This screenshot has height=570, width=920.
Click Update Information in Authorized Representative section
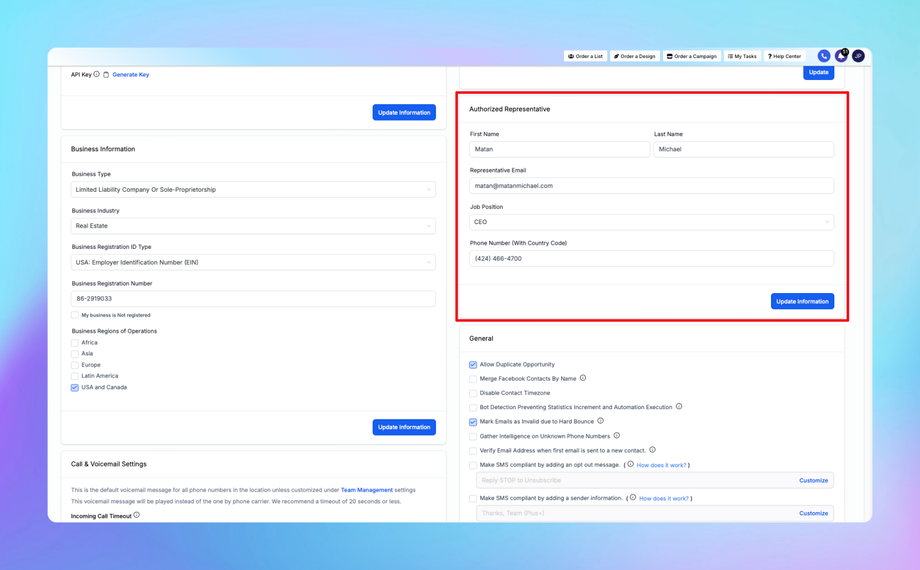[x=802, y=301]
